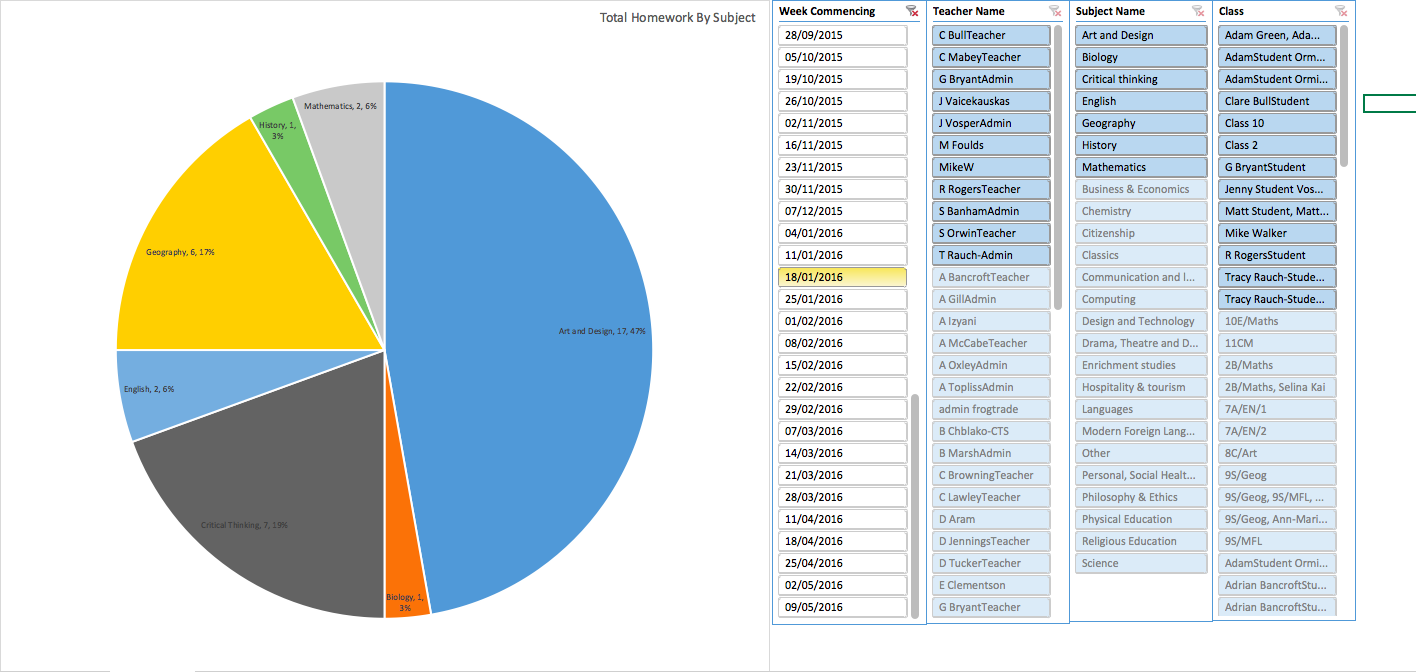The image size is (1416, 672).
Task: Select G BryantStudent class item
Action: (1277, 167)
